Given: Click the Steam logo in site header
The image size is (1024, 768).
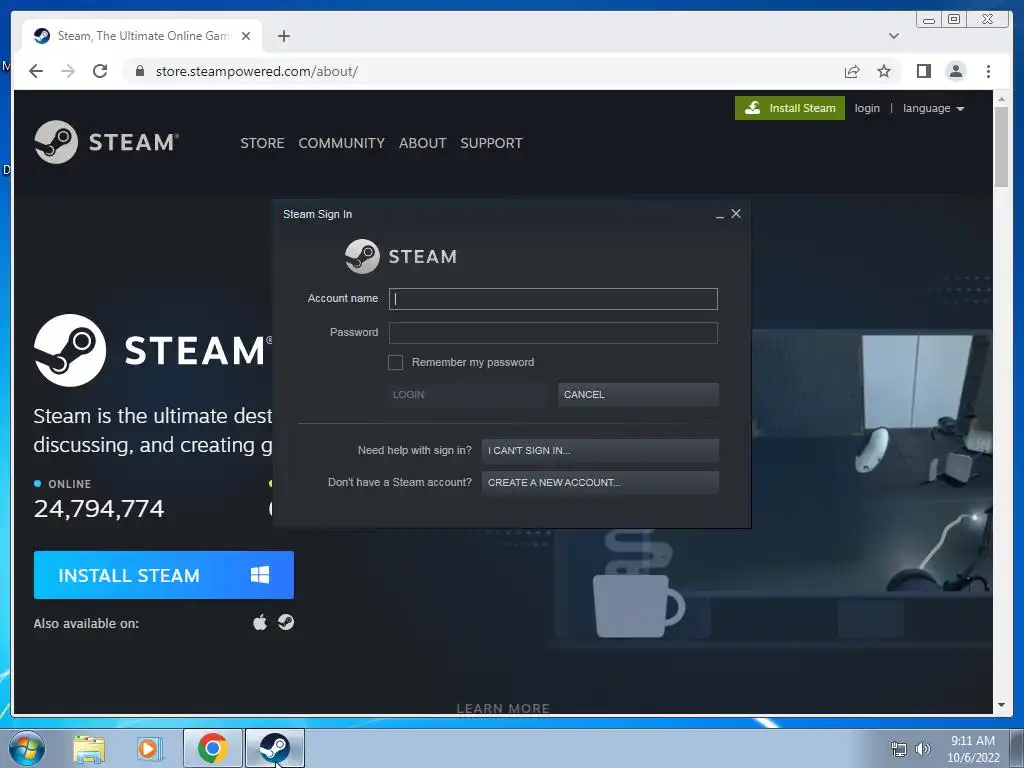Looking at the screenshot, I should 106,142.
